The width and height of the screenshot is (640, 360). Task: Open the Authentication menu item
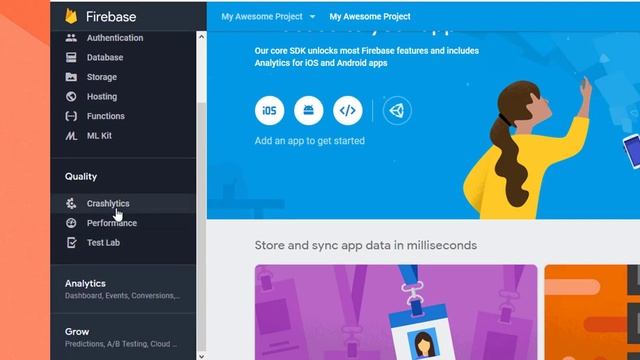click(x=115, y=38)
